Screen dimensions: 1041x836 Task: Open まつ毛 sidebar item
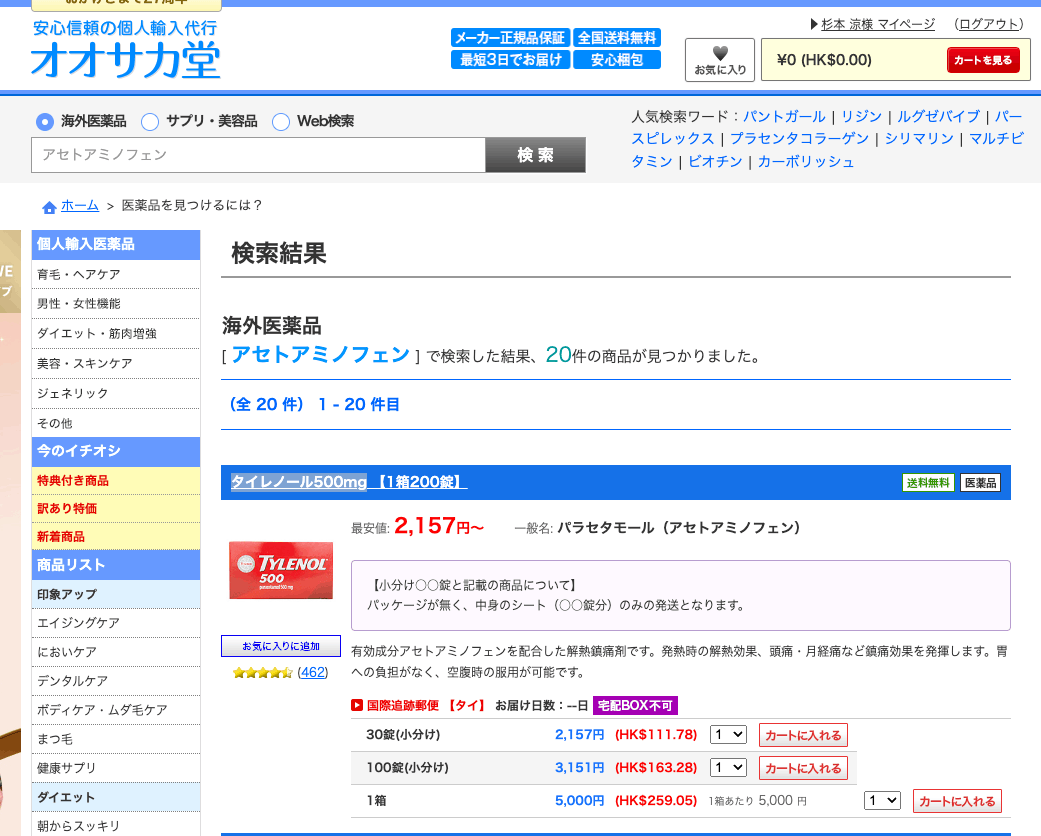point(116,739)
